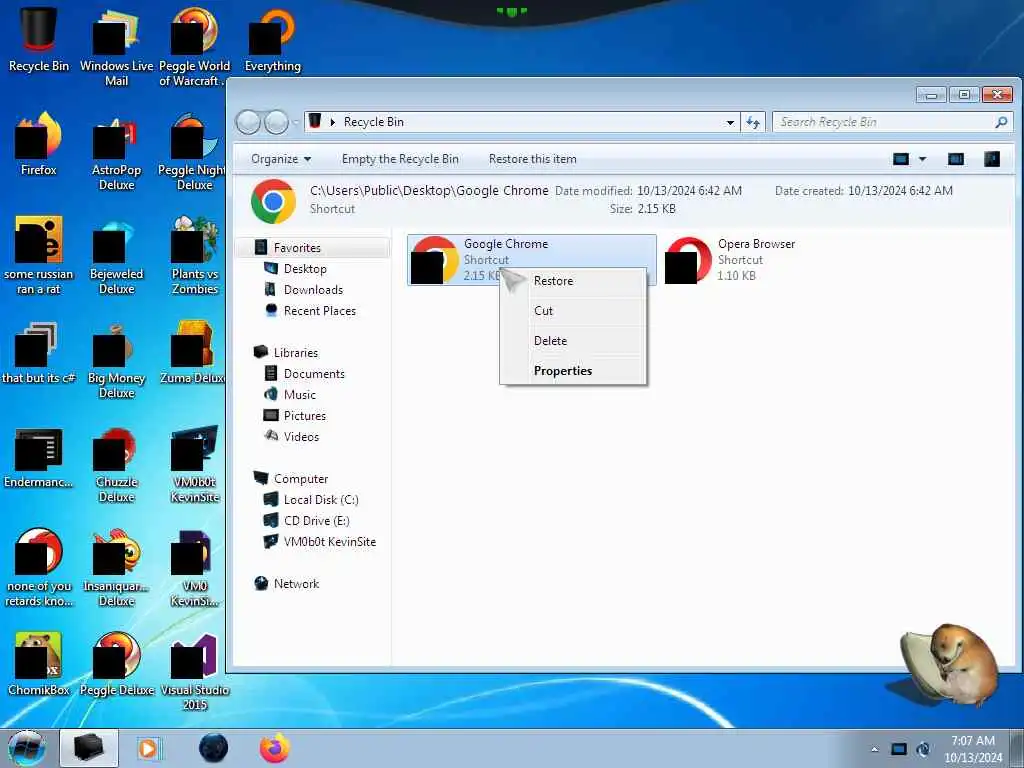The width and height of the screenshot is (1024, 768).
Task: Select the Endermanc... desktop icon
Action: pos(39,457)
